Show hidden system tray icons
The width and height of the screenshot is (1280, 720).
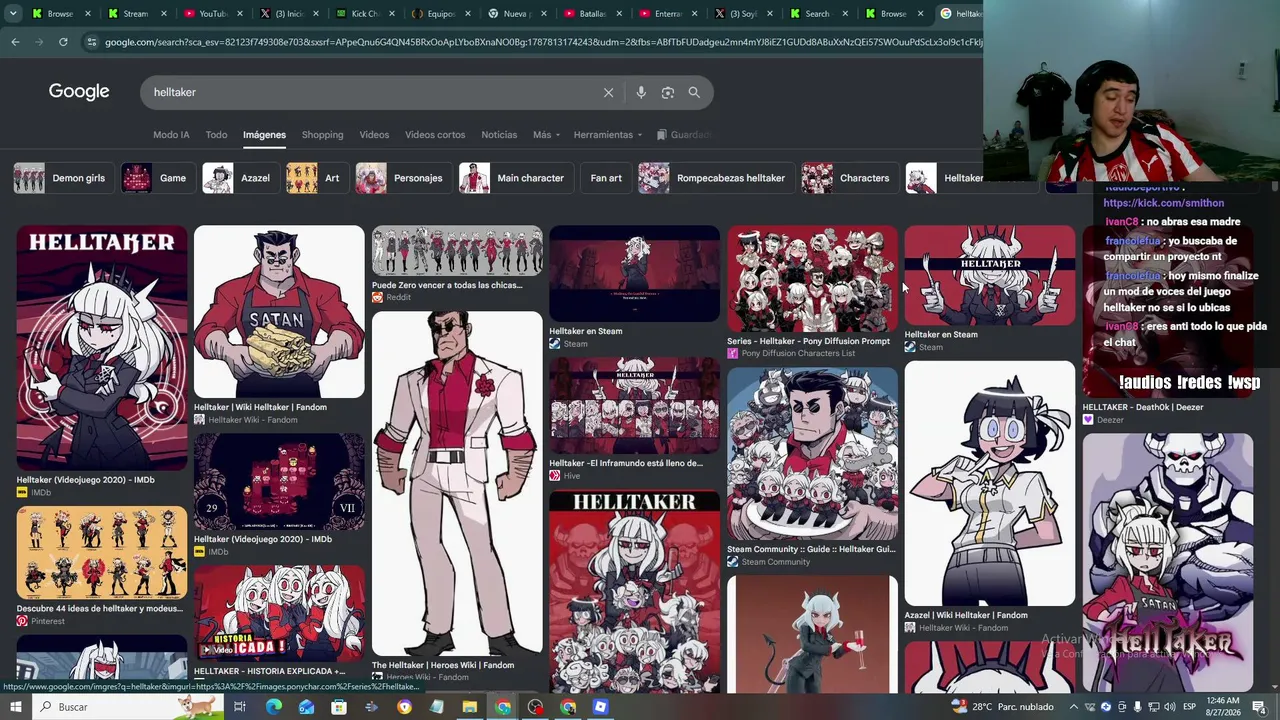[1074, 707]
